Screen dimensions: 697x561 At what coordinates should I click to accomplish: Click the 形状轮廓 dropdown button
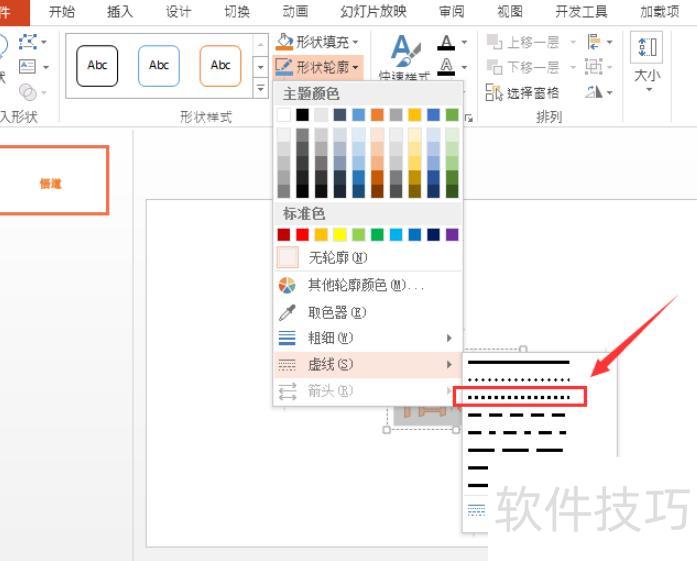(317, 67)
